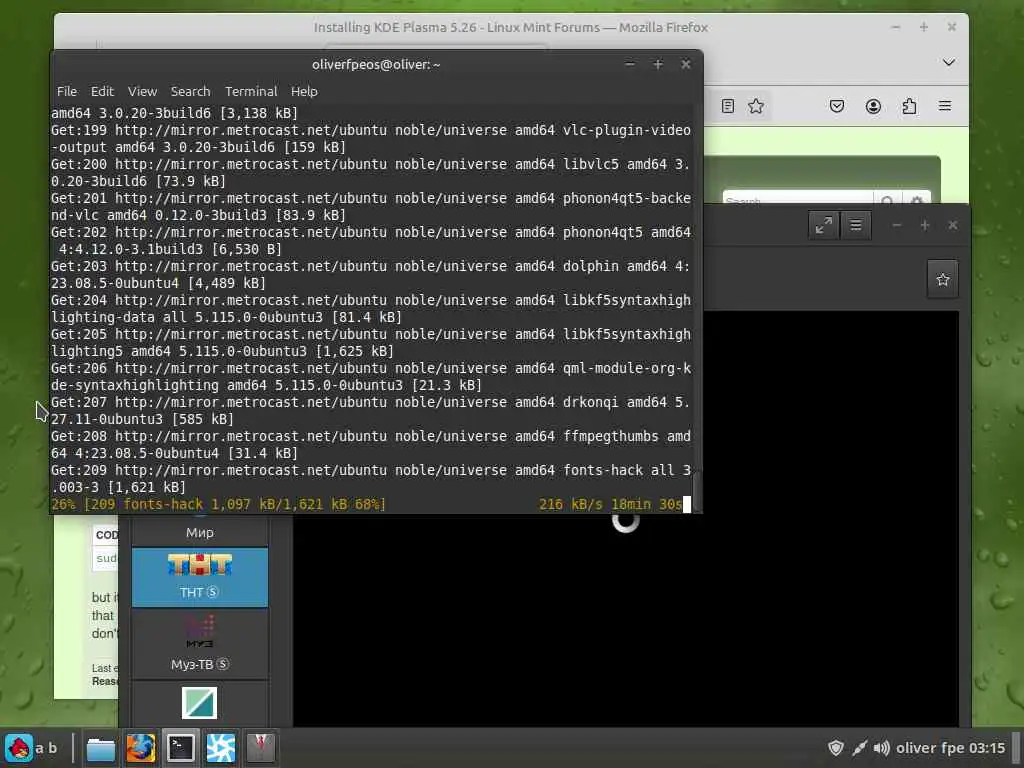Viewport: 1024px width, 768px height.
Task: Open the Terminal menu
Action: (x=251, y=91)
